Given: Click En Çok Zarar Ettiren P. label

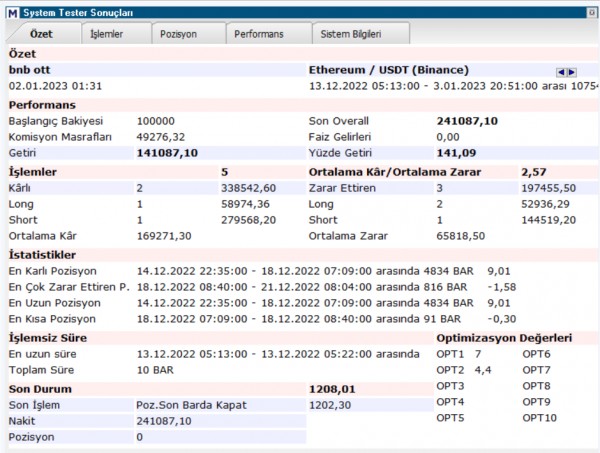Looking at the screenshot, I should 69,287.
